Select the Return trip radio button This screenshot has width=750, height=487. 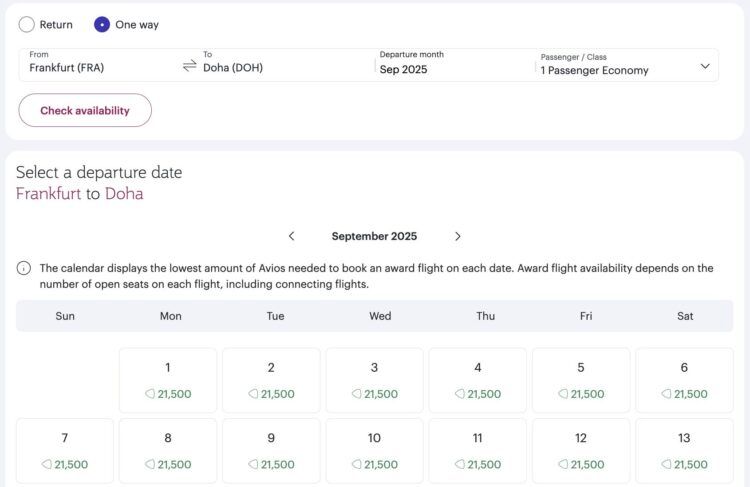tap(27, 24)
